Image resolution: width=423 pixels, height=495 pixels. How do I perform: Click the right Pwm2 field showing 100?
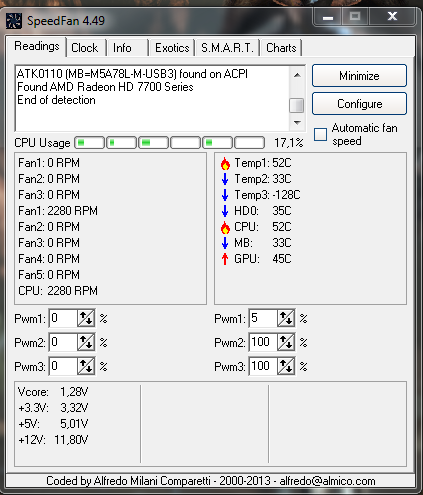(263, 343)
